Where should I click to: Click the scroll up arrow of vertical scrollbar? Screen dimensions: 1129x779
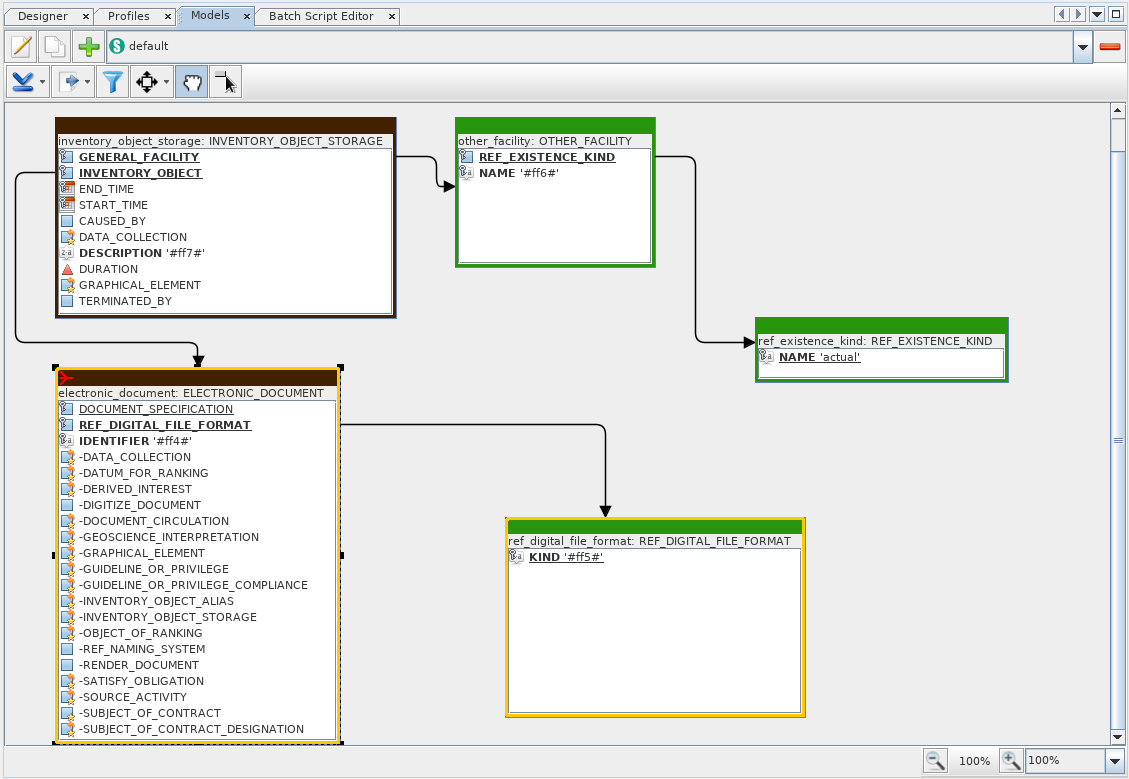pos(1117,111)
